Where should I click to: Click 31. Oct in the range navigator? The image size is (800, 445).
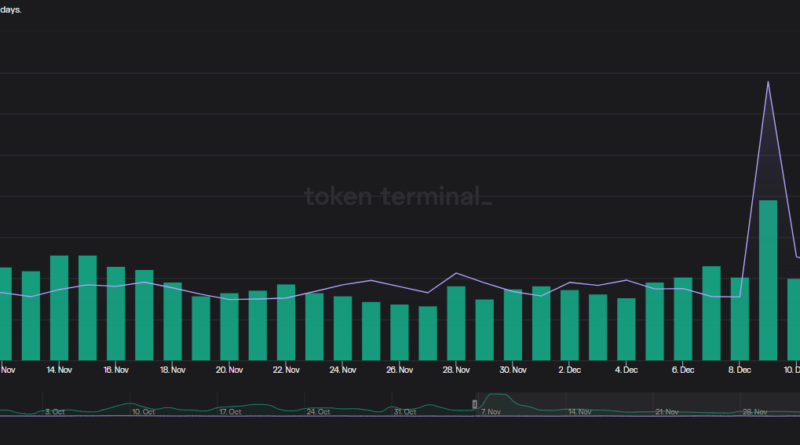point(405,411)
